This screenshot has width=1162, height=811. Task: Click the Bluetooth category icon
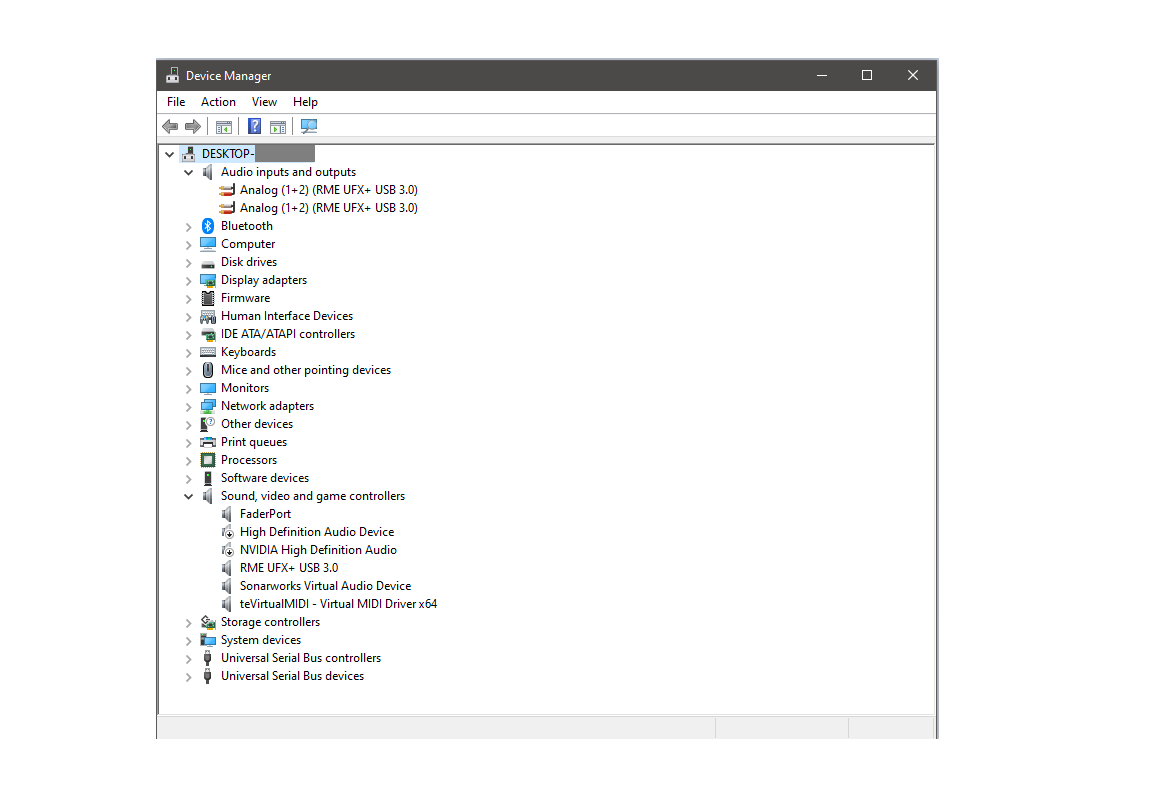(x=208, y=226)
